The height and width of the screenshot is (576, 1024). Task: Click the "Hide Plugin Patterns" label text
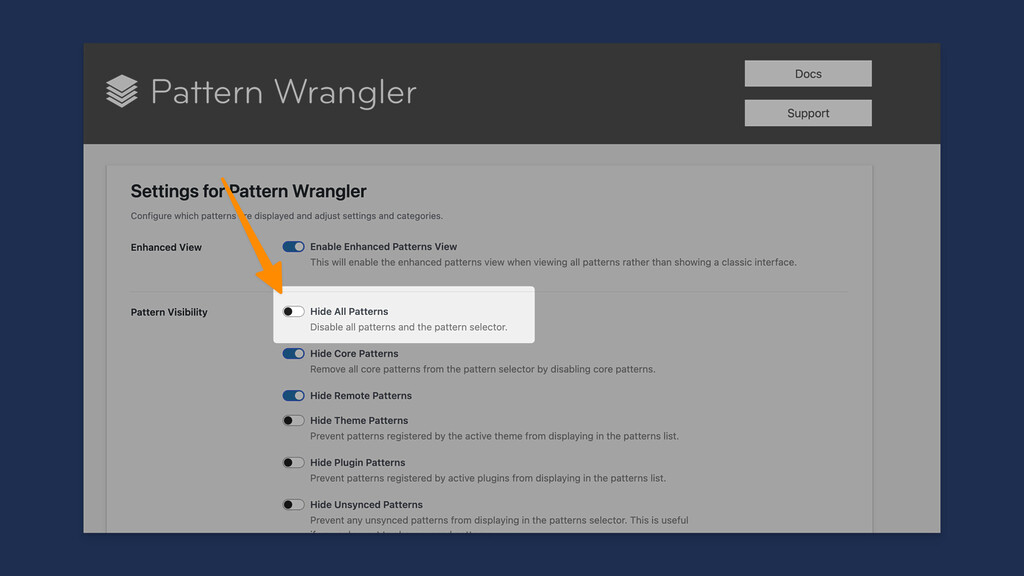point(357,462)
